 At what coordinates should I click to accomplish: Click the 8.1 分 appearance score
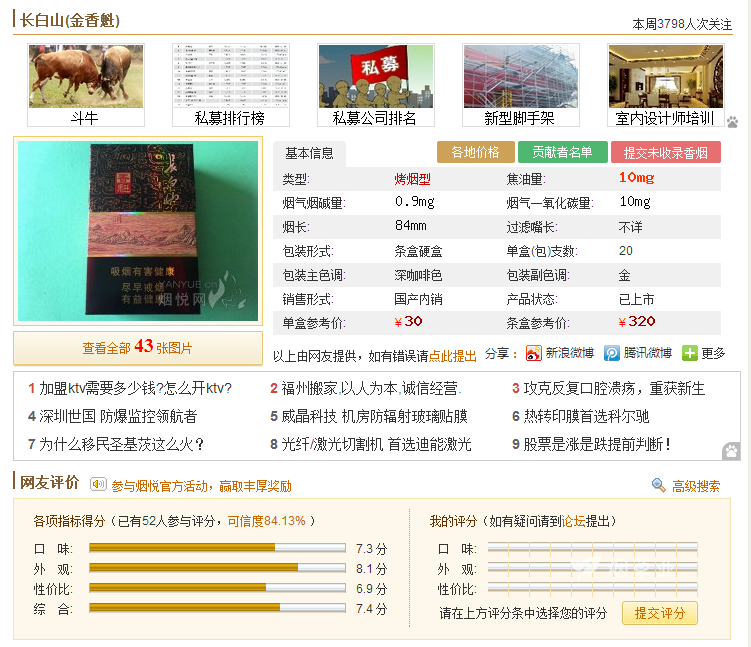click(x=371, y=568)
